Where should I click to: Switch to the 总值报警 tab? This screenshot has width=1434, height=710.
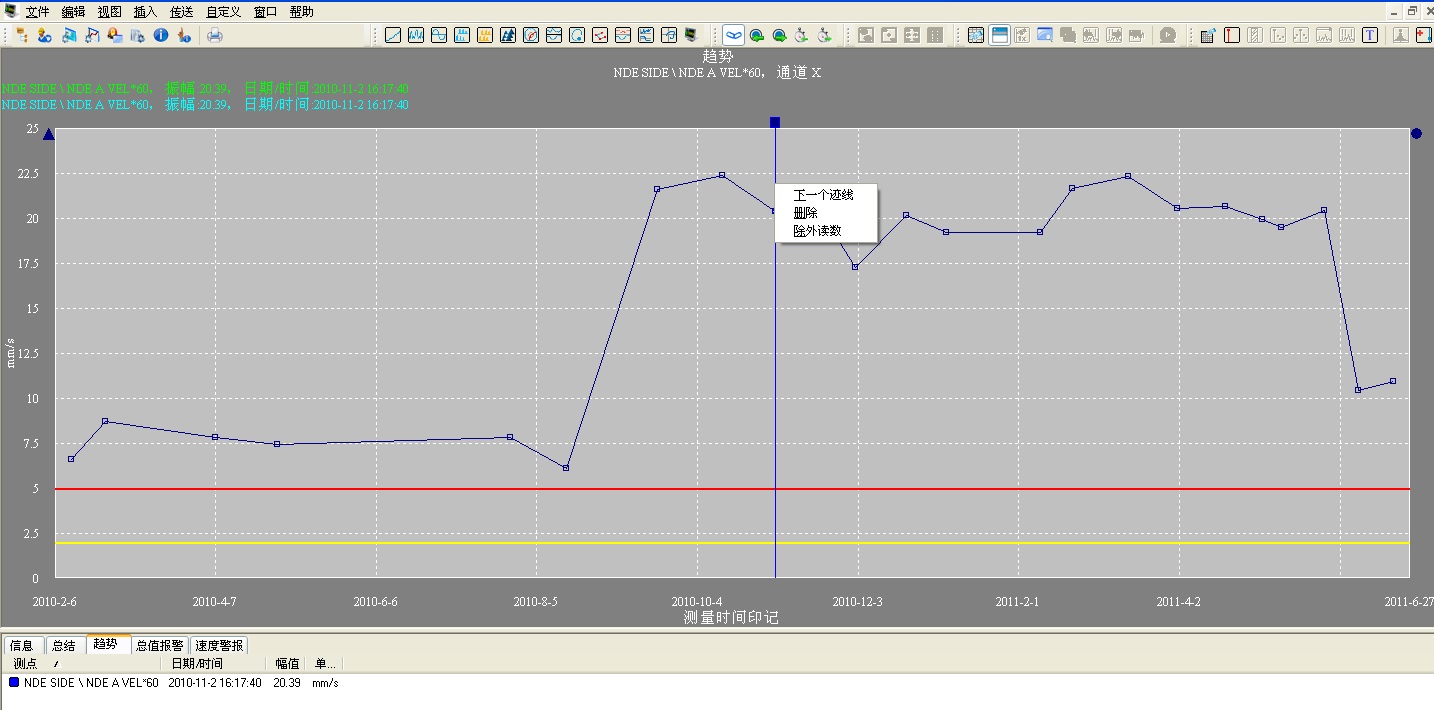[x=160, y=645]
